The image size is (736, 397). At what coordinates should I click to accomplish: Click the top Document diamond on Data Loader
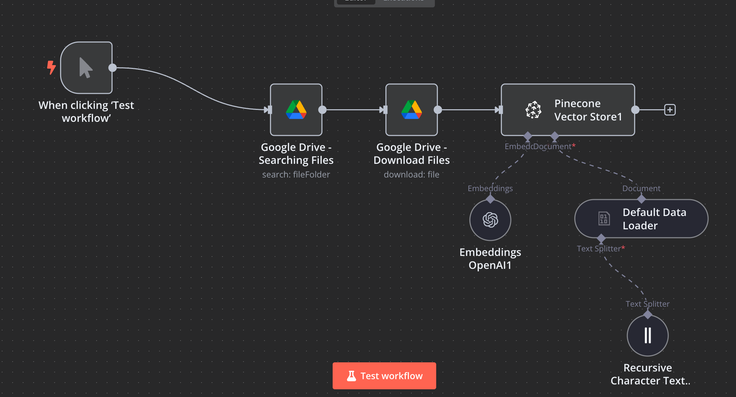click(x=641, y=199)
